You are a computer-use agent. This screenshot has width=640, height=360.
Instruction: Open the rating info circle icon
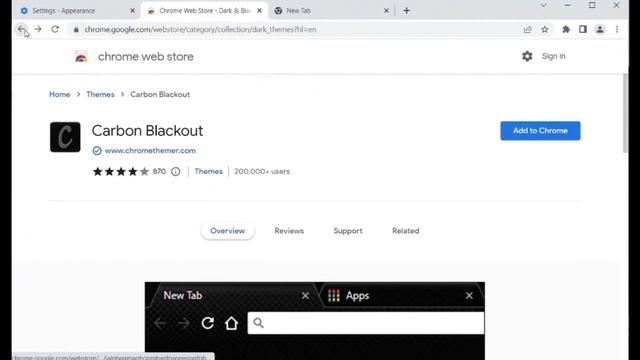pyautogui.click(x=176, y=171)
